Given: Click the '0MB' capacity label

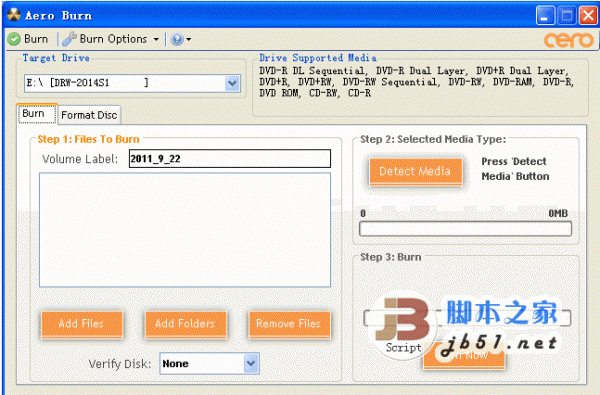Looking at the screenshot, I should pyautogui.click(x=558, y=213).
